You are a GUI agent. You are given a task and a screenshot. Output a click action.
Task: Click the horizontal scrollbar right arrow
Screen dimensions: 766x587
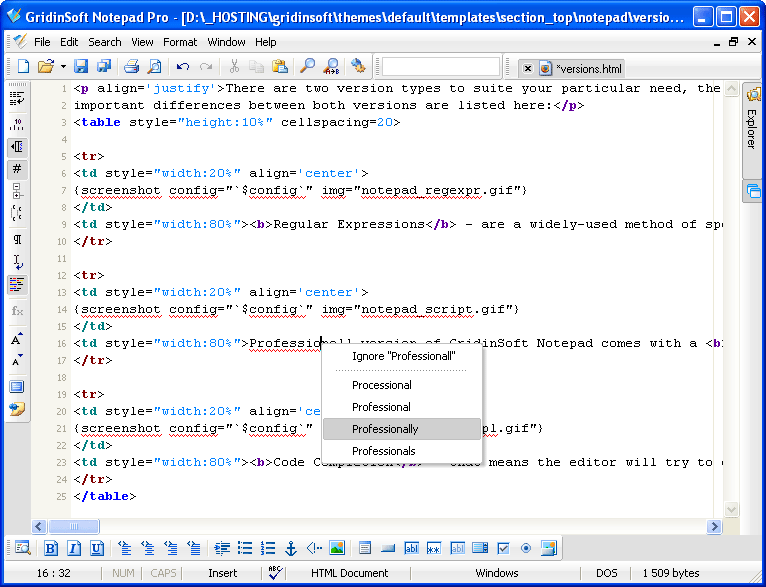714,526
